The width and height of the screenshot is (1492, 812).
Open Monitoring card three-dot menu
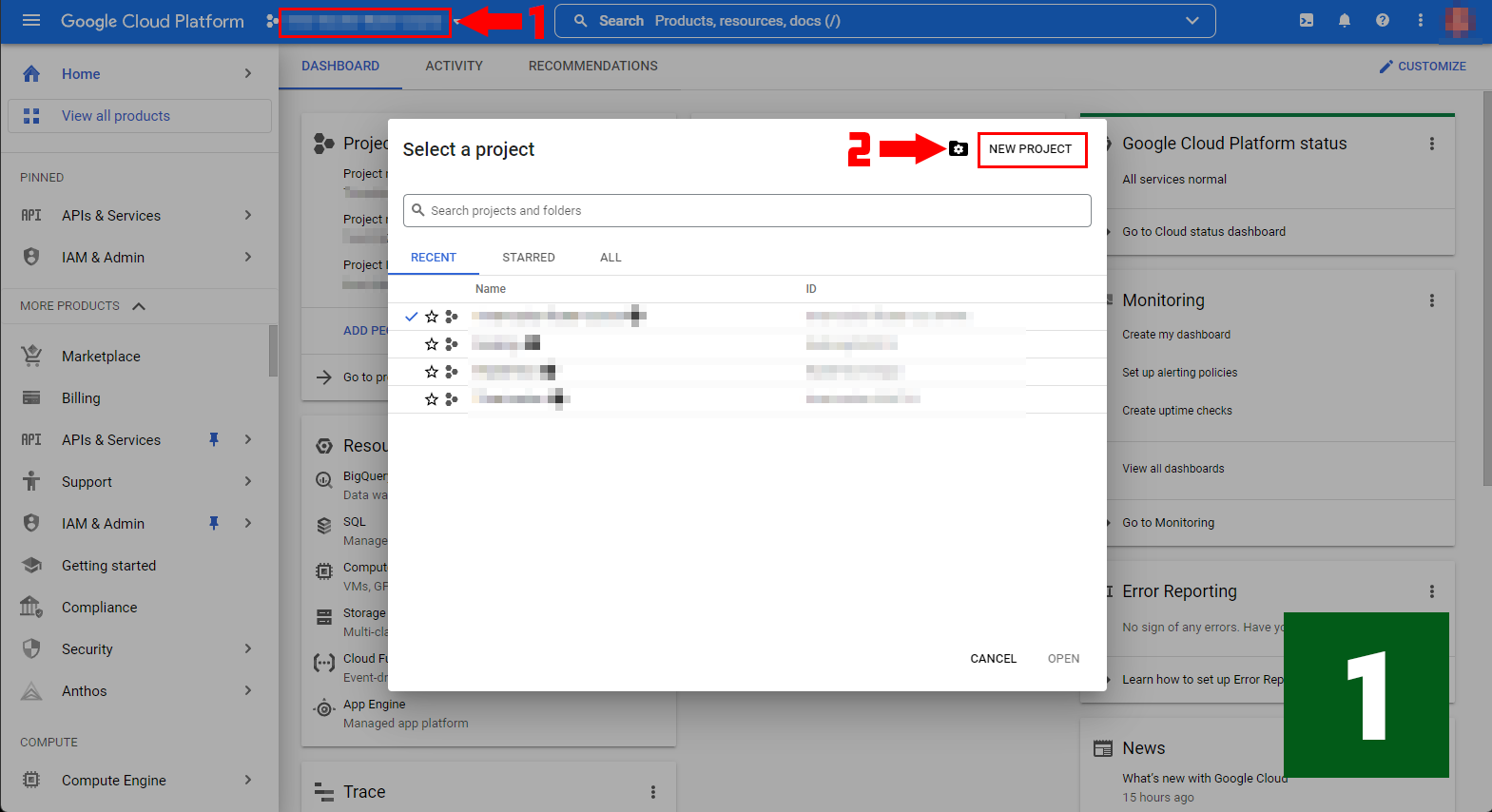(1432, 300)
